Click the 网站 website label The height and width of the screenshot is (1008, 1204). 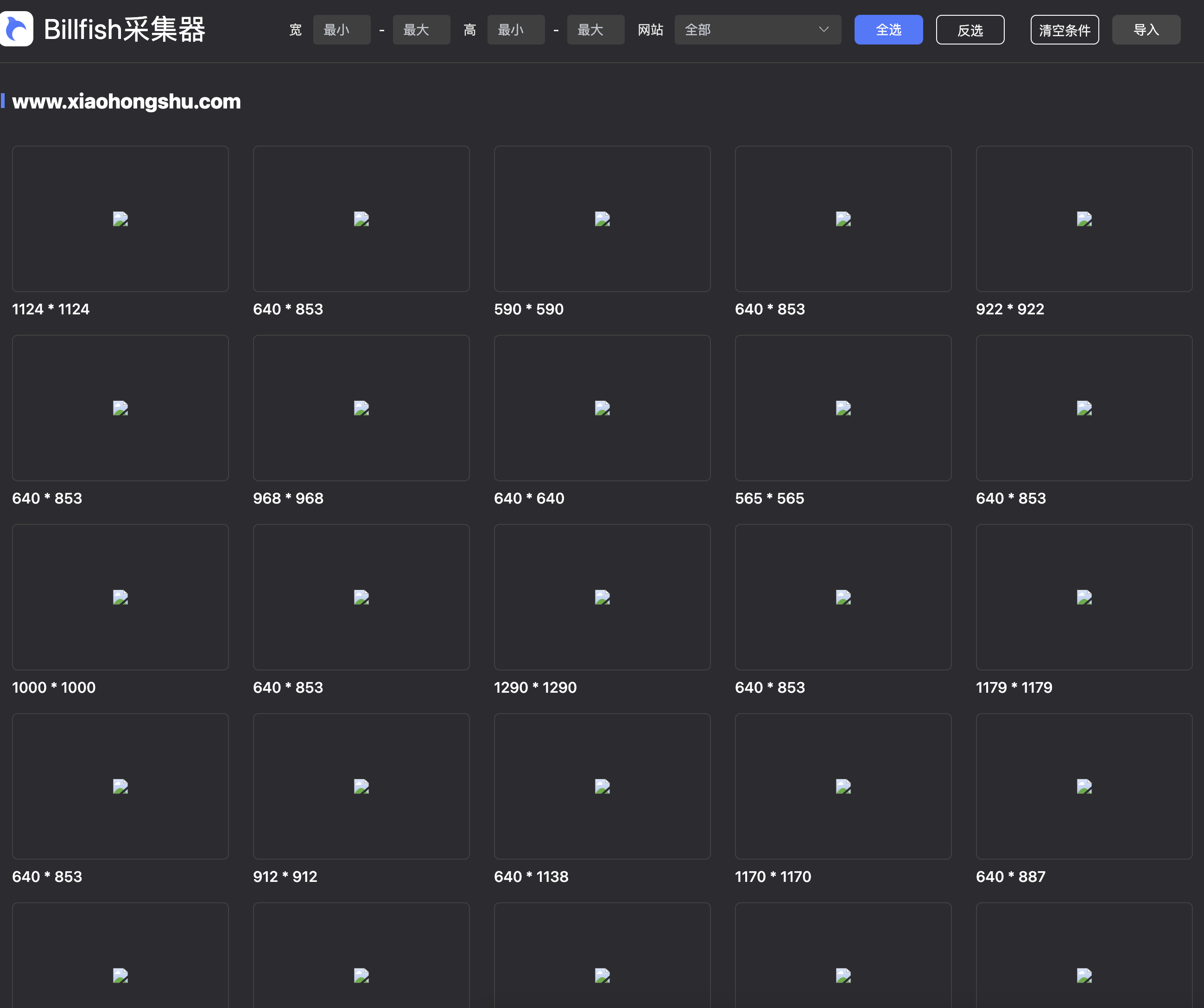pos(650,30)
